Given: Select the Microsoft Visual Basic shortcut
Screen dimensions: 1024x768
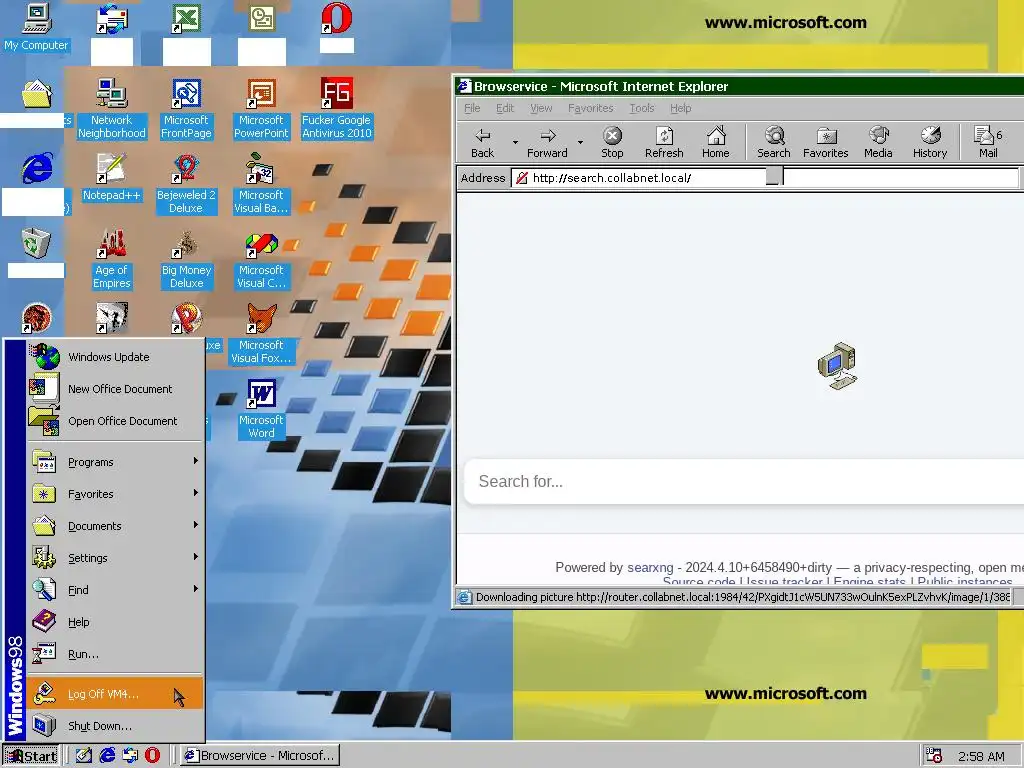Looking at the screenshot, I should tap(261, 184).
